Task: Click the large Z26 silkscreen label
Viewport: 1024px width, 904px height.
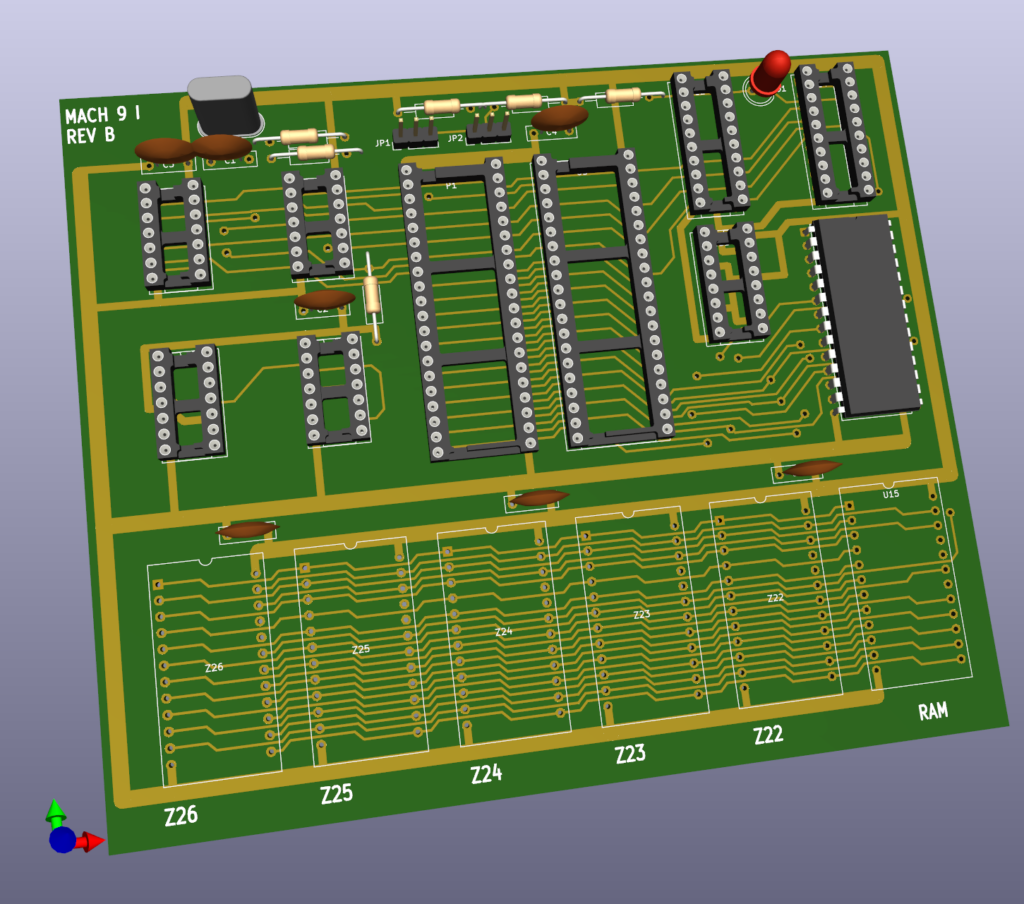Action: (181, 816)
